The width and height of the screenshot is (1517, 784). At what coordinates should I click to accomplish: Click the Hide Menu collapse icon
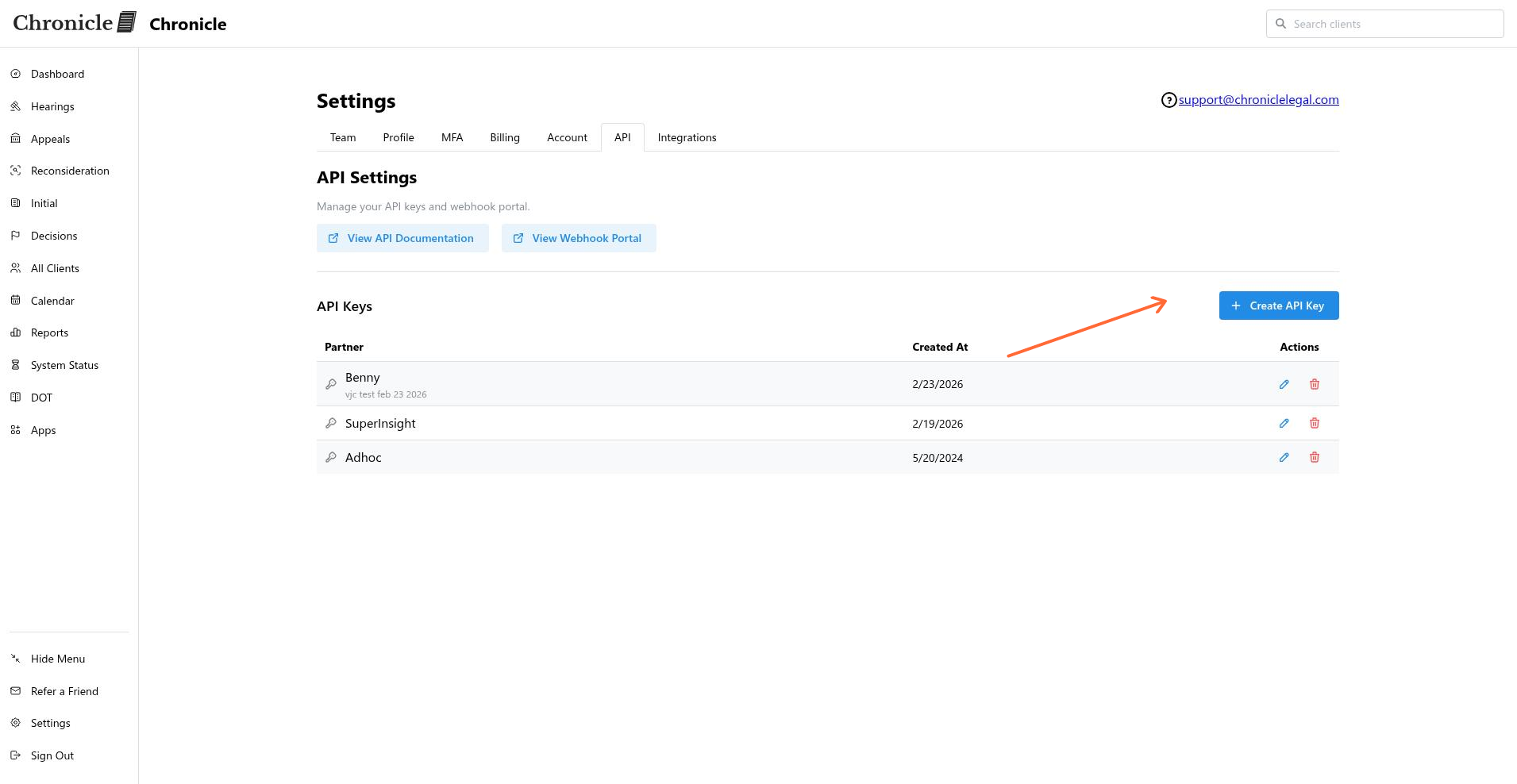coord(15,659)
